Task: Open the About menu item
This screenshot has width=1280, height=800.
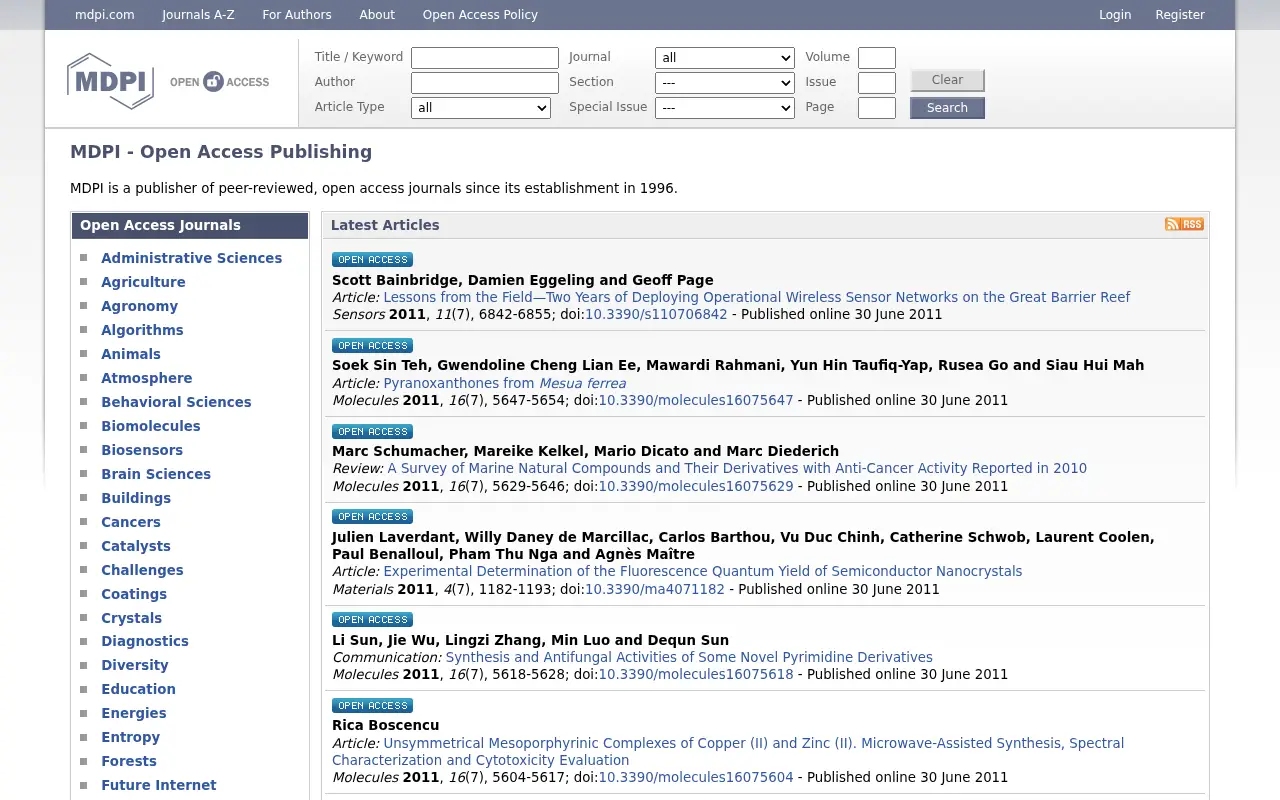Action: tap(377, 15)
